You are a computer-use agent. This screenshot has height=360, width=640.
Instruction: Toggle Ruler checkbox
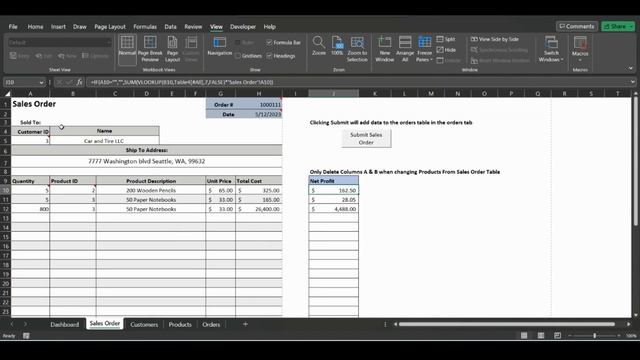click(x=238, y=42)
